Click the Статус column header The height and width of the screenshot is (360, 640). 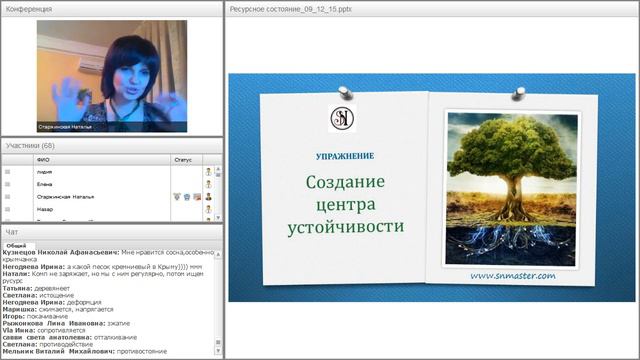pyautogui.click(x=187, y=160)
